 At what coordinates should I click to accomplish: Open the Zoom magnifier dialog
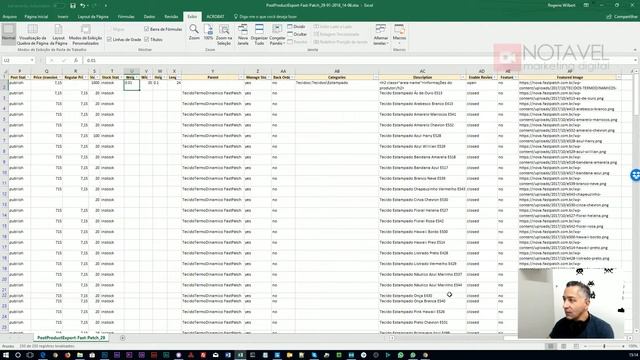click(194, 32)
